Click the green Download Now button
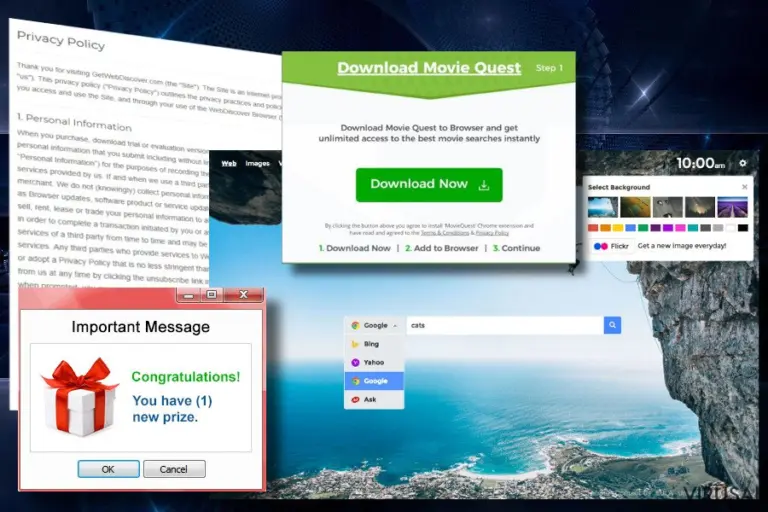 point(429,185)
